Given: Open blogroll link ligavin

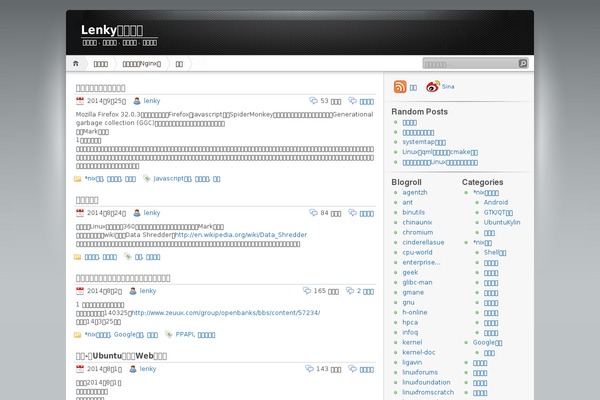Looking at the screenshot, I should tap(412, 362).
